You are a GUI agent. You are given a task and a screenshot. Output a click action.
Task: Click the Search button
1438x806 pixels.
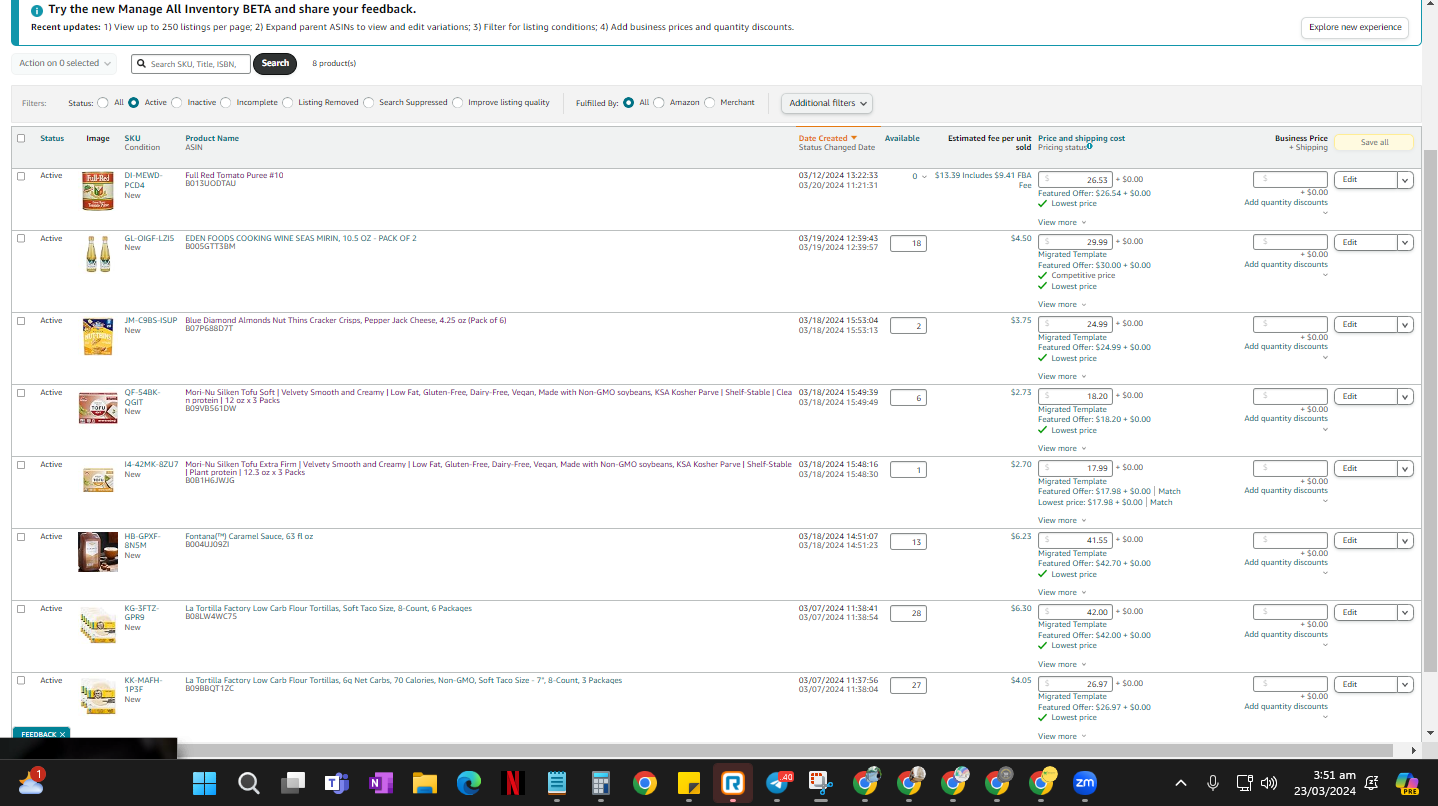point(275,63)
